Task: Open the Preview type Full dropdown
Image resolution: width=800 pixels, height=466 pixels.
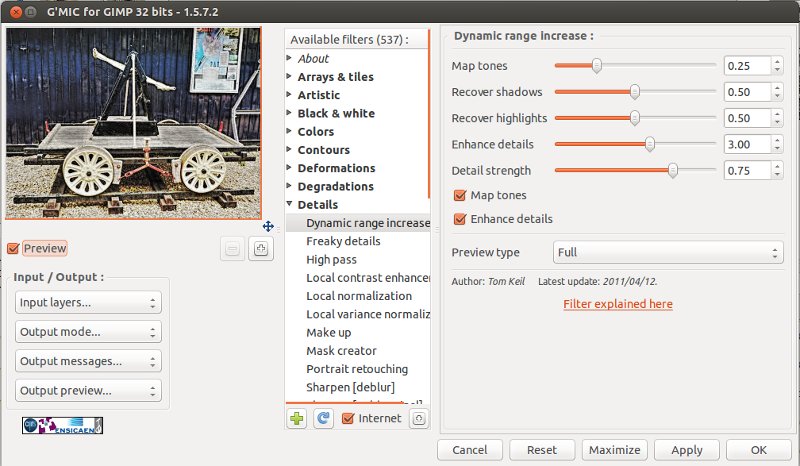Action: 668,252
